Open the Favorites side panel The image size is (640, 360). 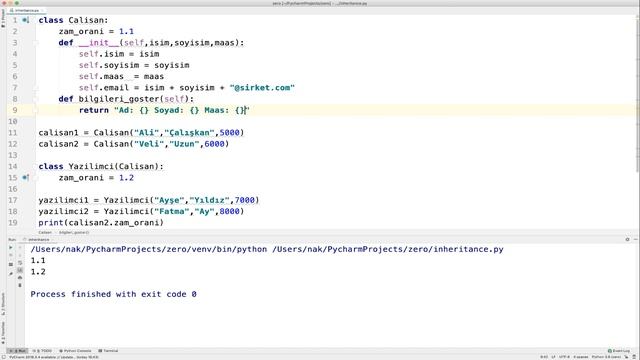click(x=3, y=333)
